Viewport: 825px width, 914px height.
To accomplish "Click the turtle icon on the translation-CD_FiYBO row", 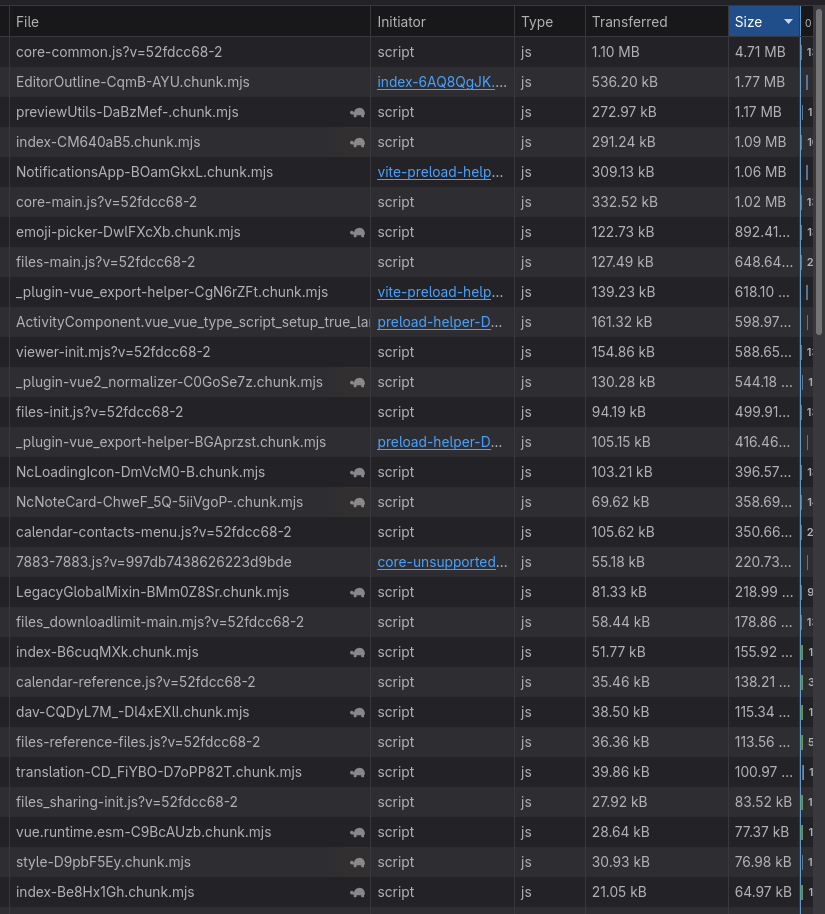I will pos(357,773).
